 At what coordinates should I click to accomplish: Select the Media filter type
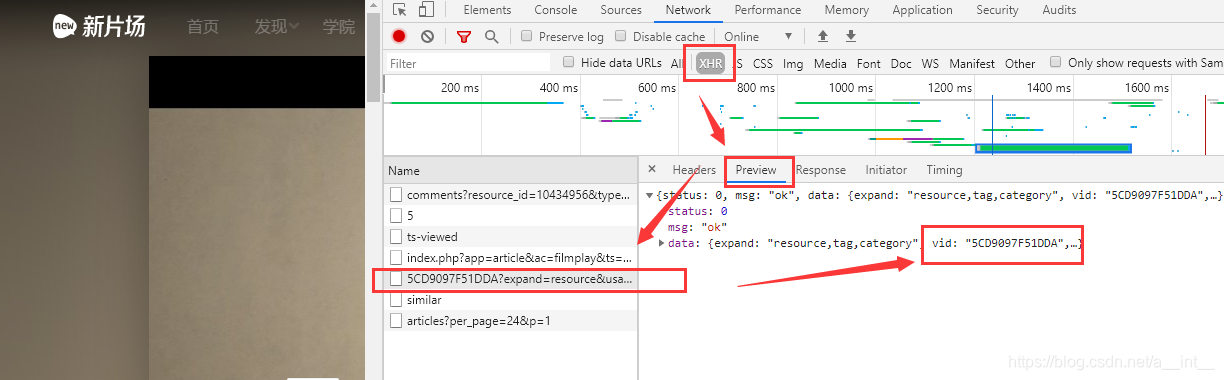(830, 63)
